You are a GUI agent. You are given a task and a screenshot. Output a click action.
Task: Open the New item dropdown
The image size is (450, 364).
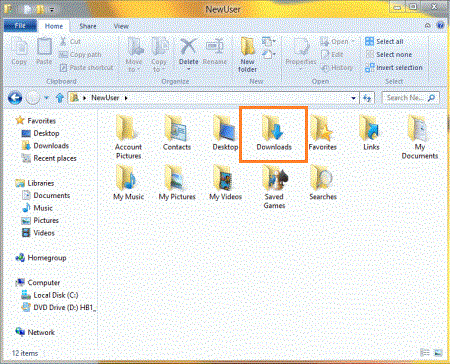[269, 41]
